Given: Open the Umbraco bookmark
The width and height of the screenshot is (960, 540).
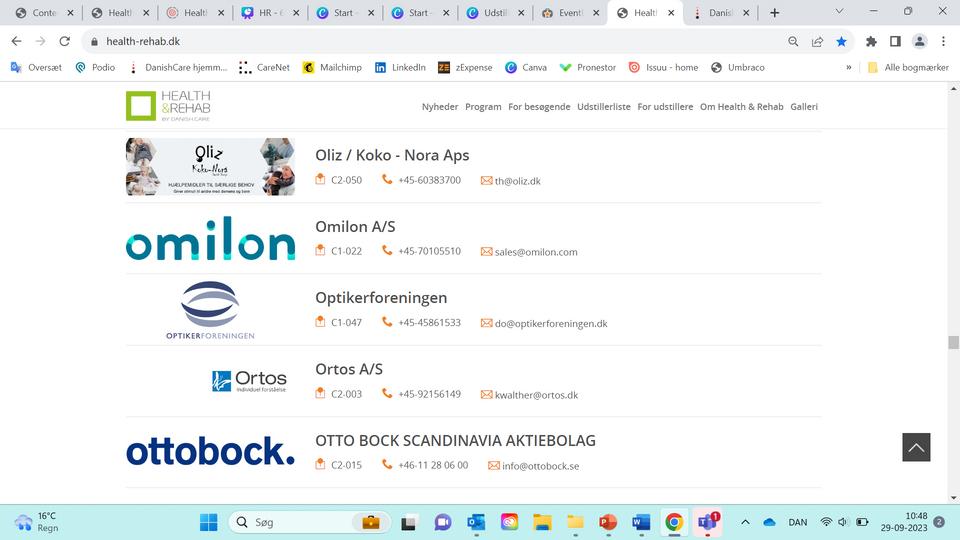Looking at the screenshot, I should pyautogui.click(x=737, y=67).
